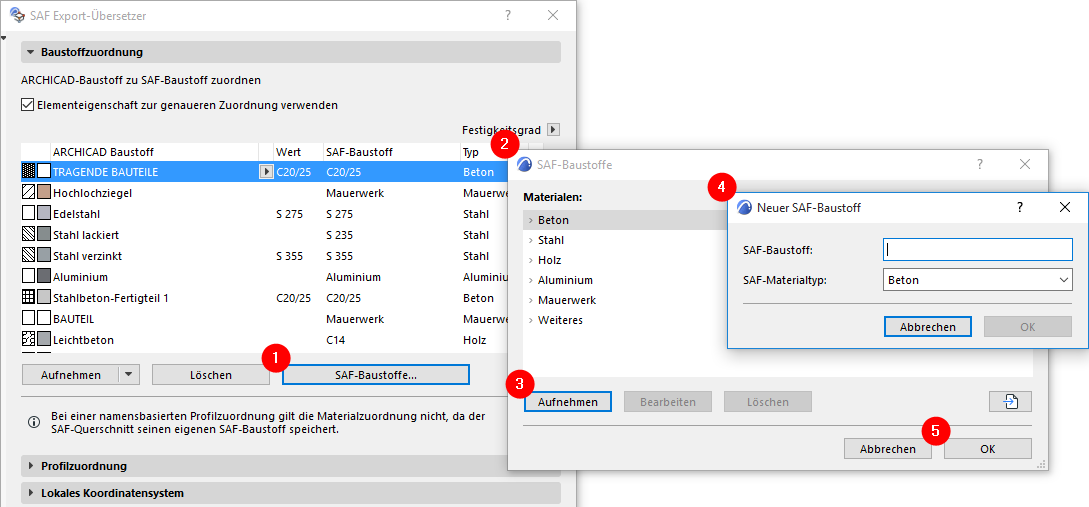Expand the Profilzuordnung section

pyautogui.click(x=31, y=465)
